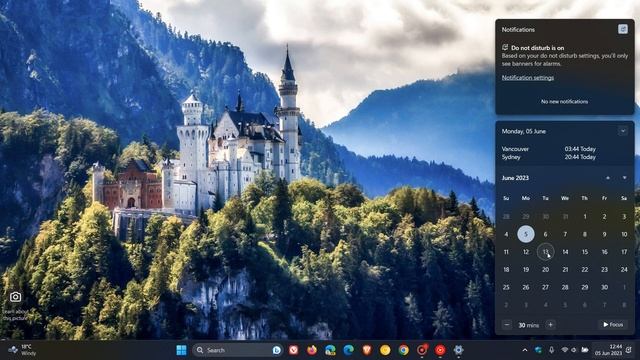Select June 22 in the calendar
The height and width of the screenshot is (360, 640).
point(585,269)
